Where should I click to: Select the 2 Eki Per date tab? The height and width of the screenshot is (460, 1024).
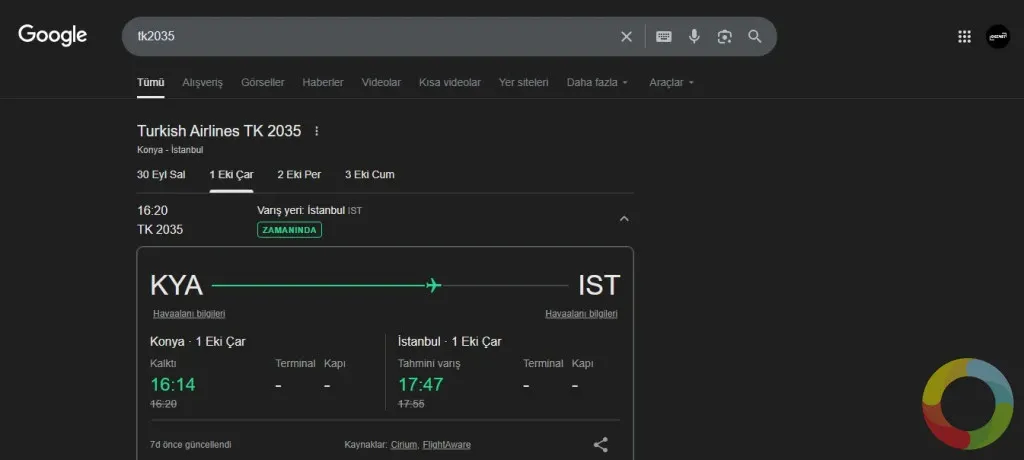pyautogui.click(x=299, y=174)
